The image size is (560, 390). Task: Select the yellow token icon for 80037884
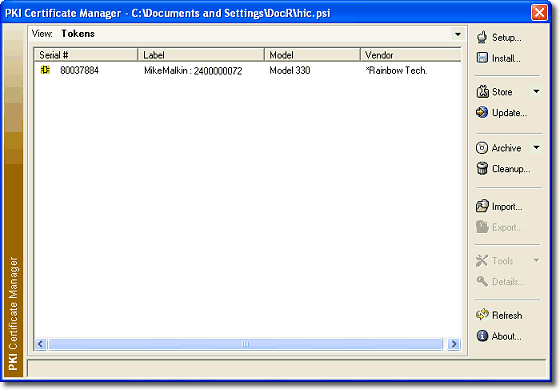pyautogui.click(x=45, y=70)
